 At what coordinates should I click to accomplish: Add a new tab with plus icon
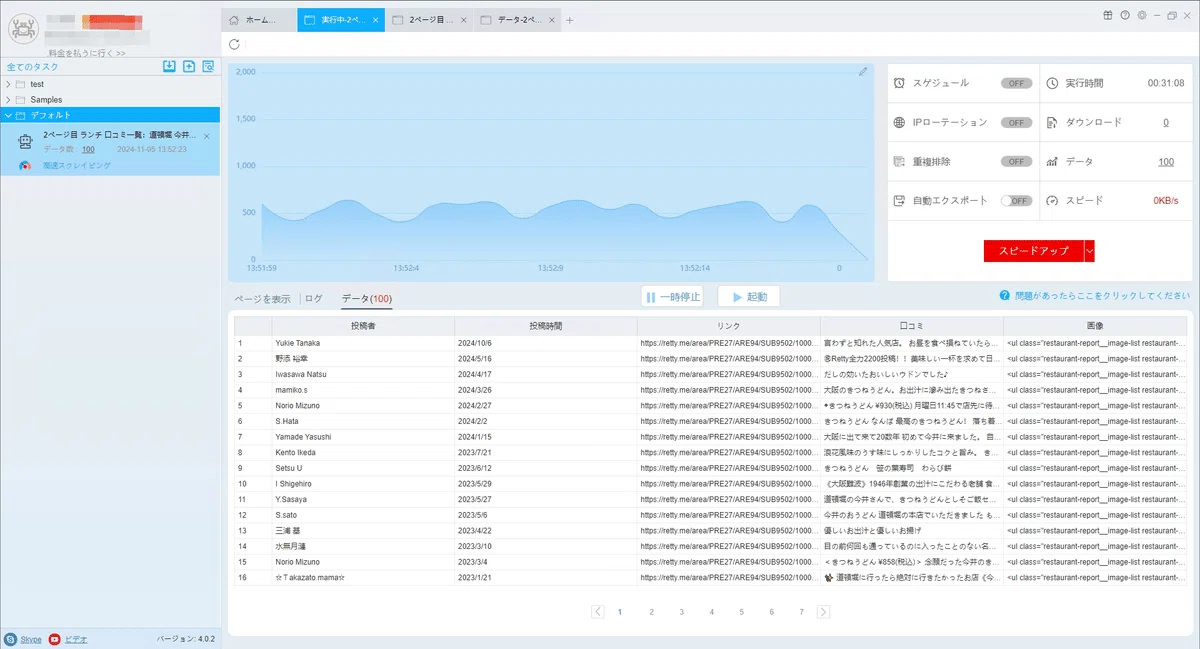pos(570,20)
